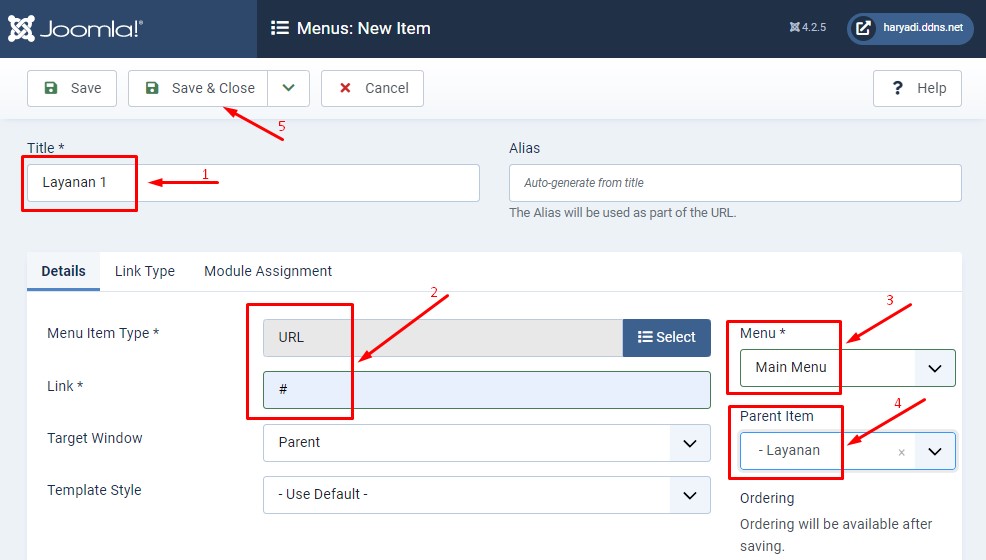Image resolution: width=986 pixels, height=560 pixels.
Task: Switch to the Module Assignment tab
Action: tap(268, 271)
